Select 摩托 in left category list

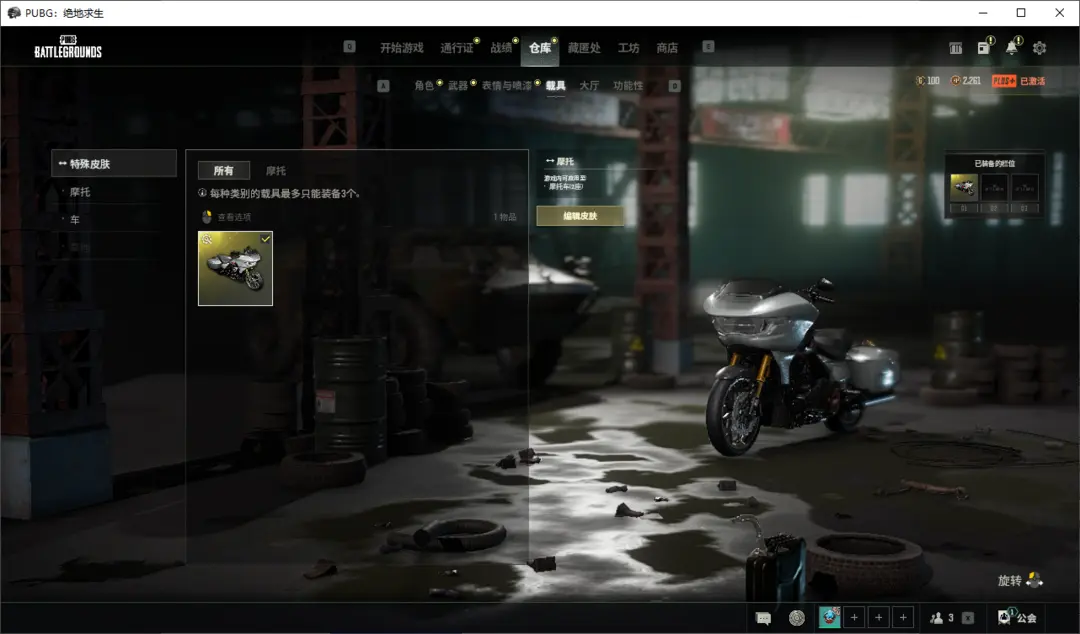(80, 192)
